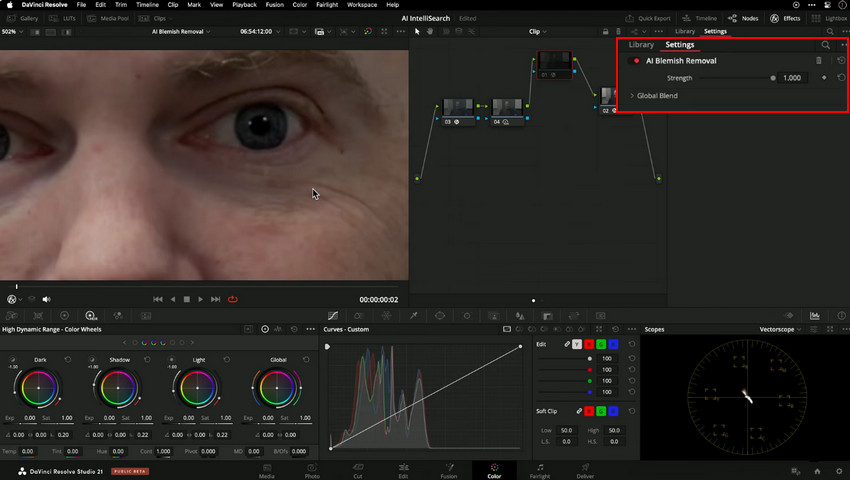
Task: Open the Qualifier eyedropper palette
Action: coord(414,316)
